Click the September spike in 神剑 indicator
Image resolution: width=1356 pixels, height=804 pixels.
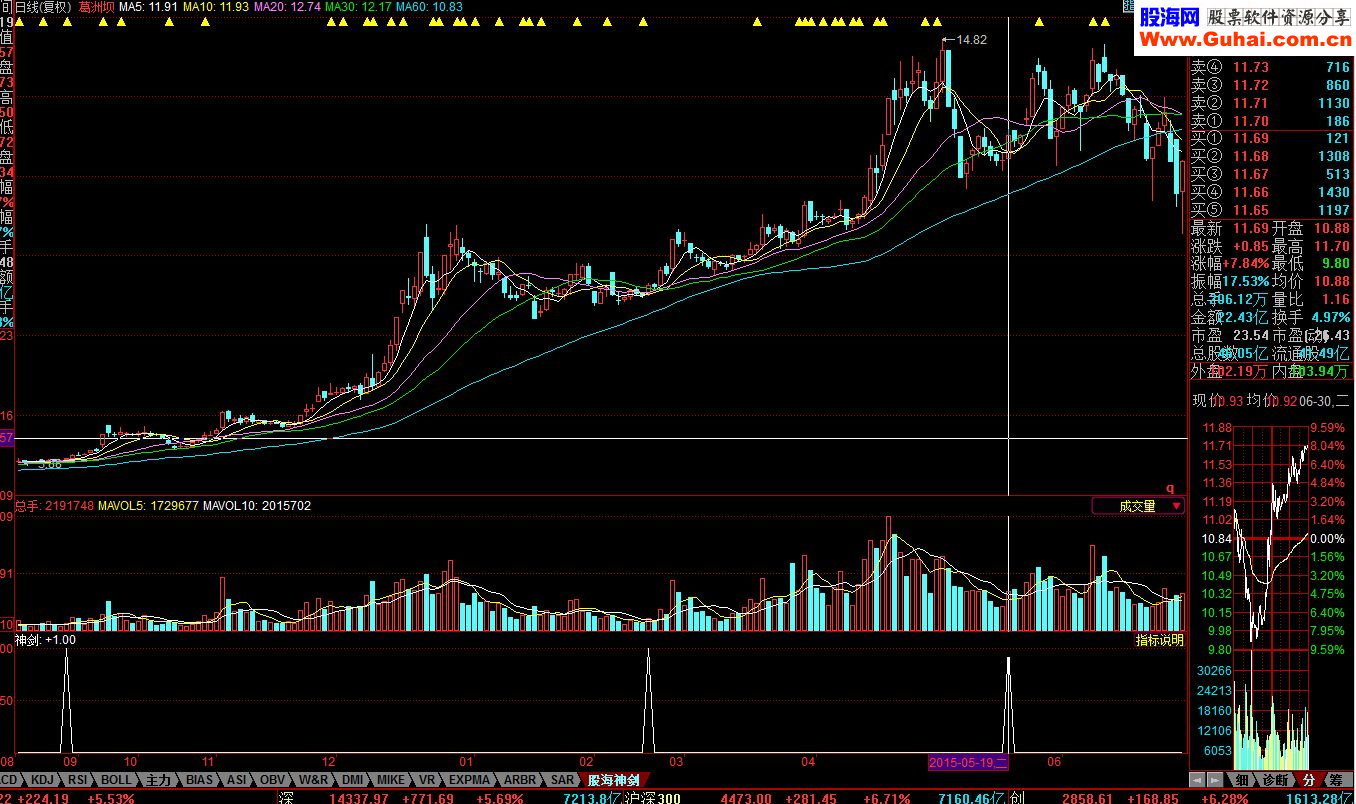pos(67,700)
